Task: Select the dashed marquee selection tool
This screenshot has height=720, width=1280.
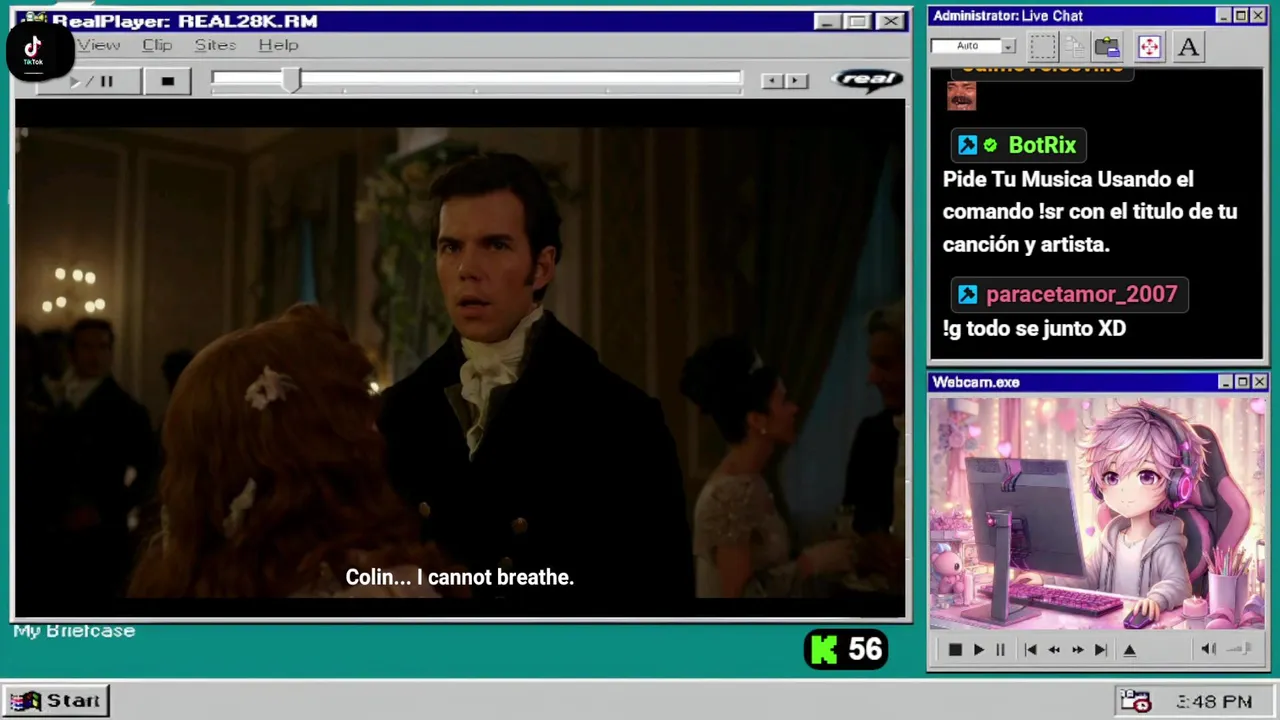Action: pos(1043,46)
